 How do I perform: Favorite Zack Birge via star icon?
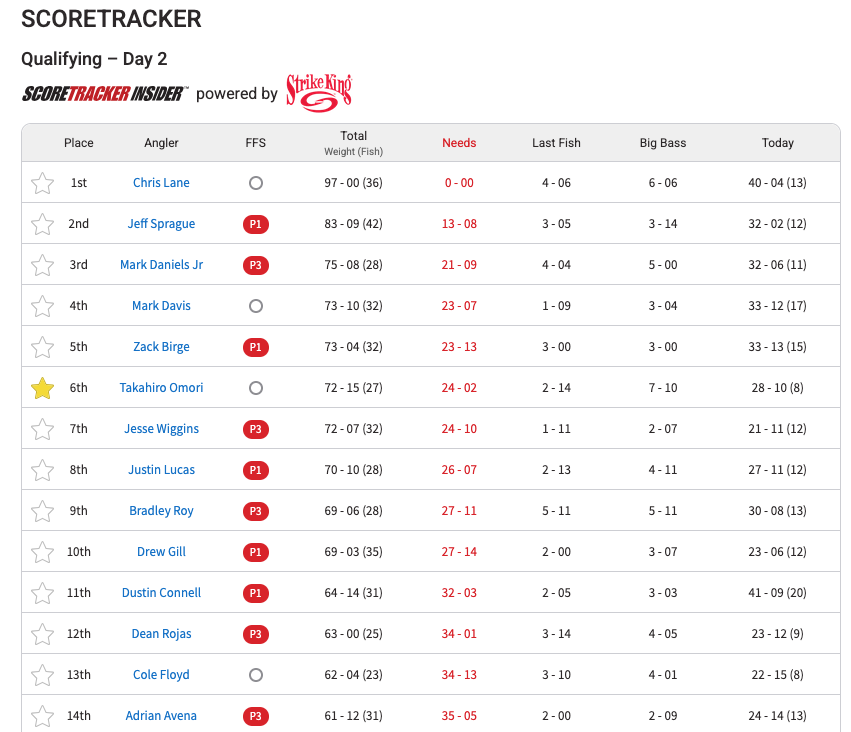[x=42, y=347]
